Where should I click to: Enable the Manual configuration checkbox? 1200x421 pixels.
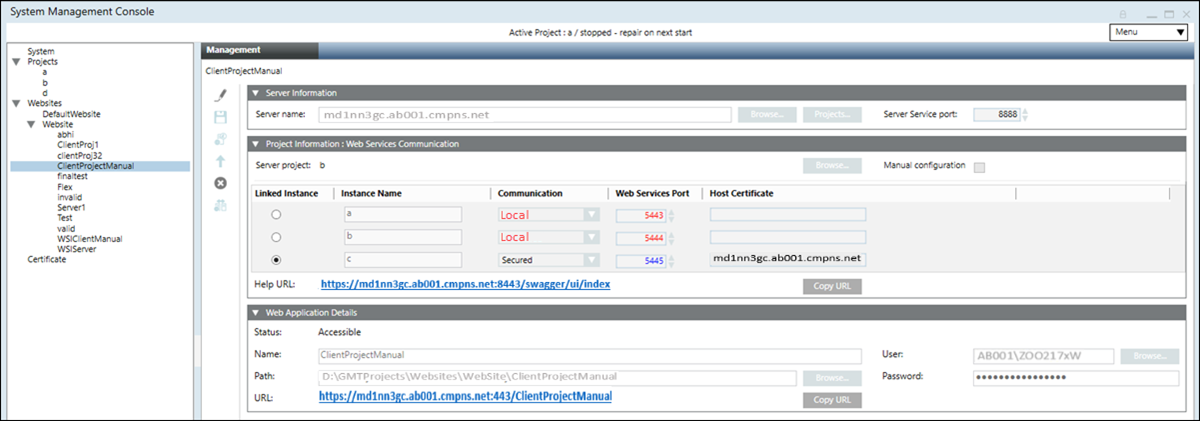[x=979, y=166]
